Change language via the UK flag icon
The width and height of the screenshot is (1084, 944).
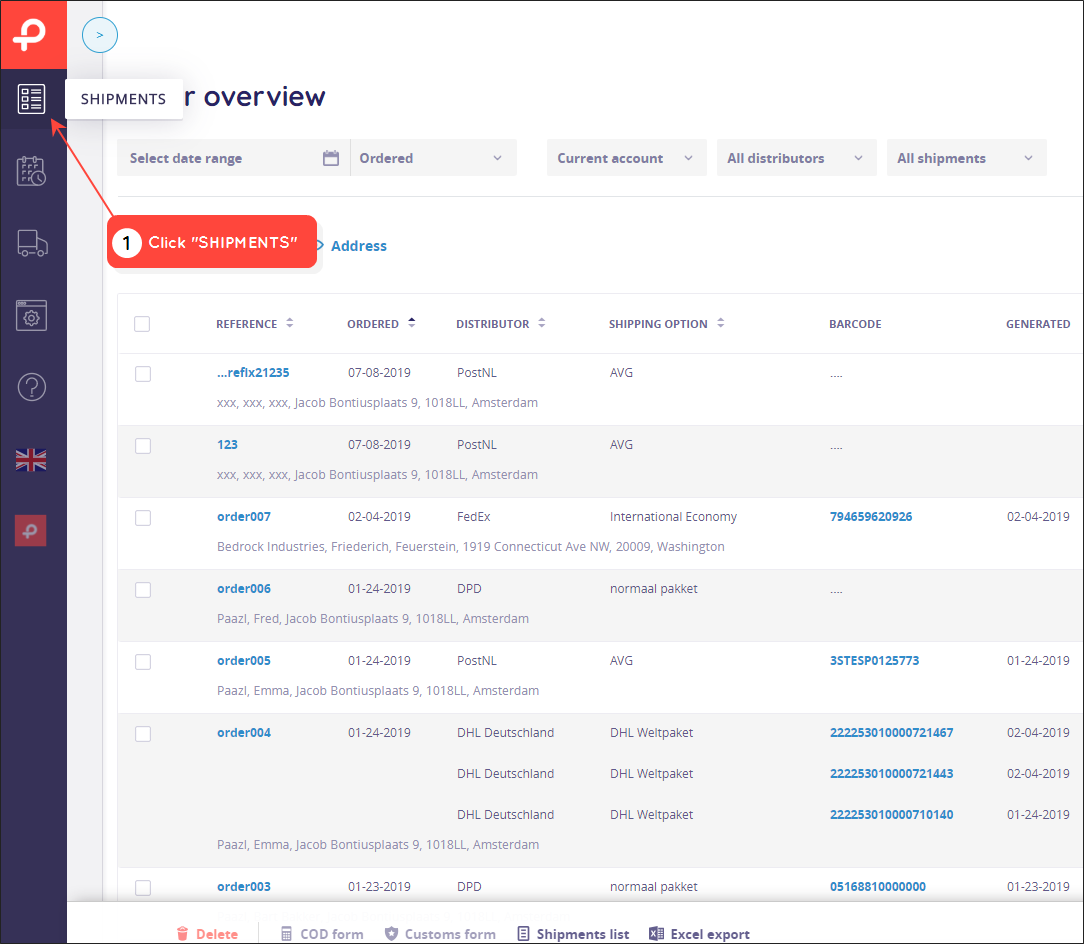[x=31, y=460]
